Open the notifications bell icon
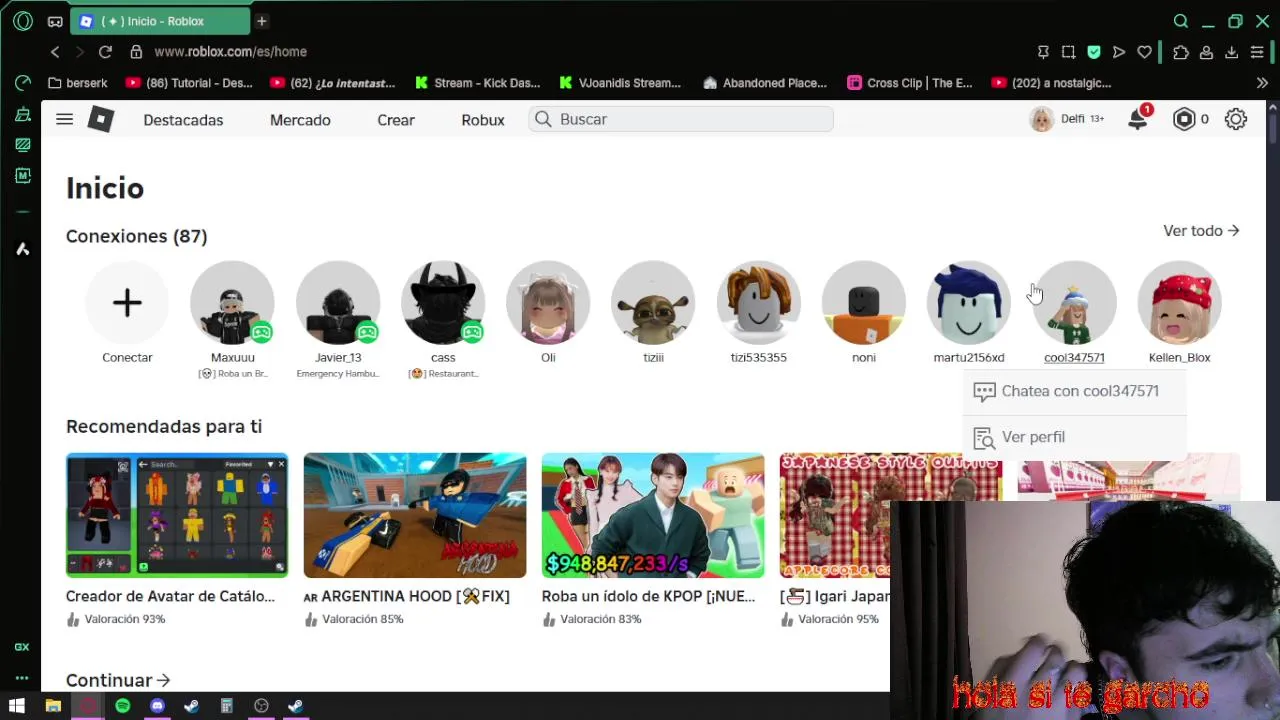Screen dimensions: 1280x720 coord(1138,119)
